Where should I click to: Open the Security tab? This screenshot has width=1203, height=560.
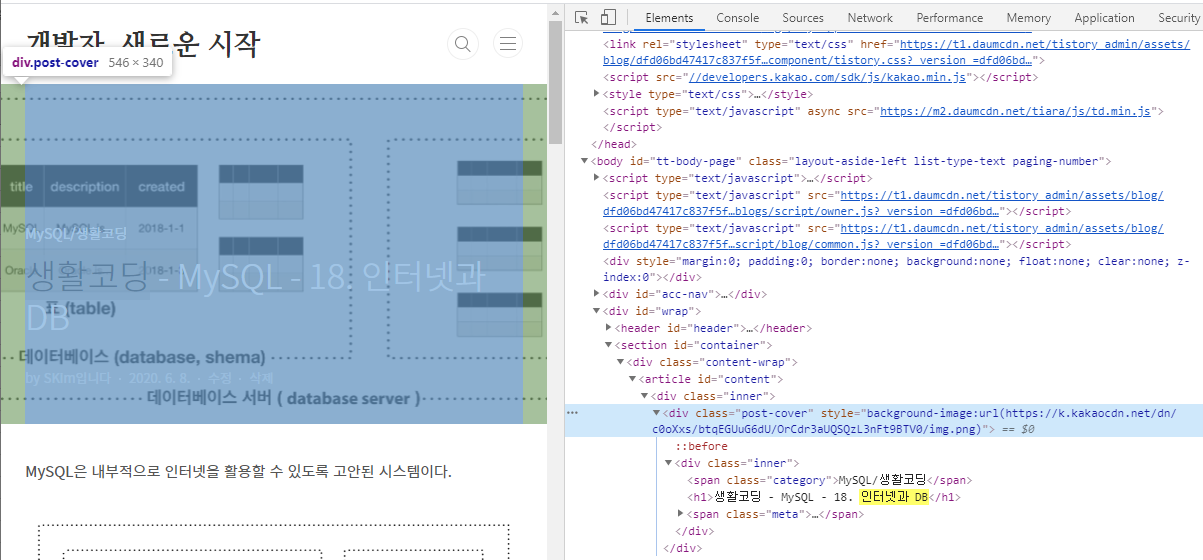1178,18
